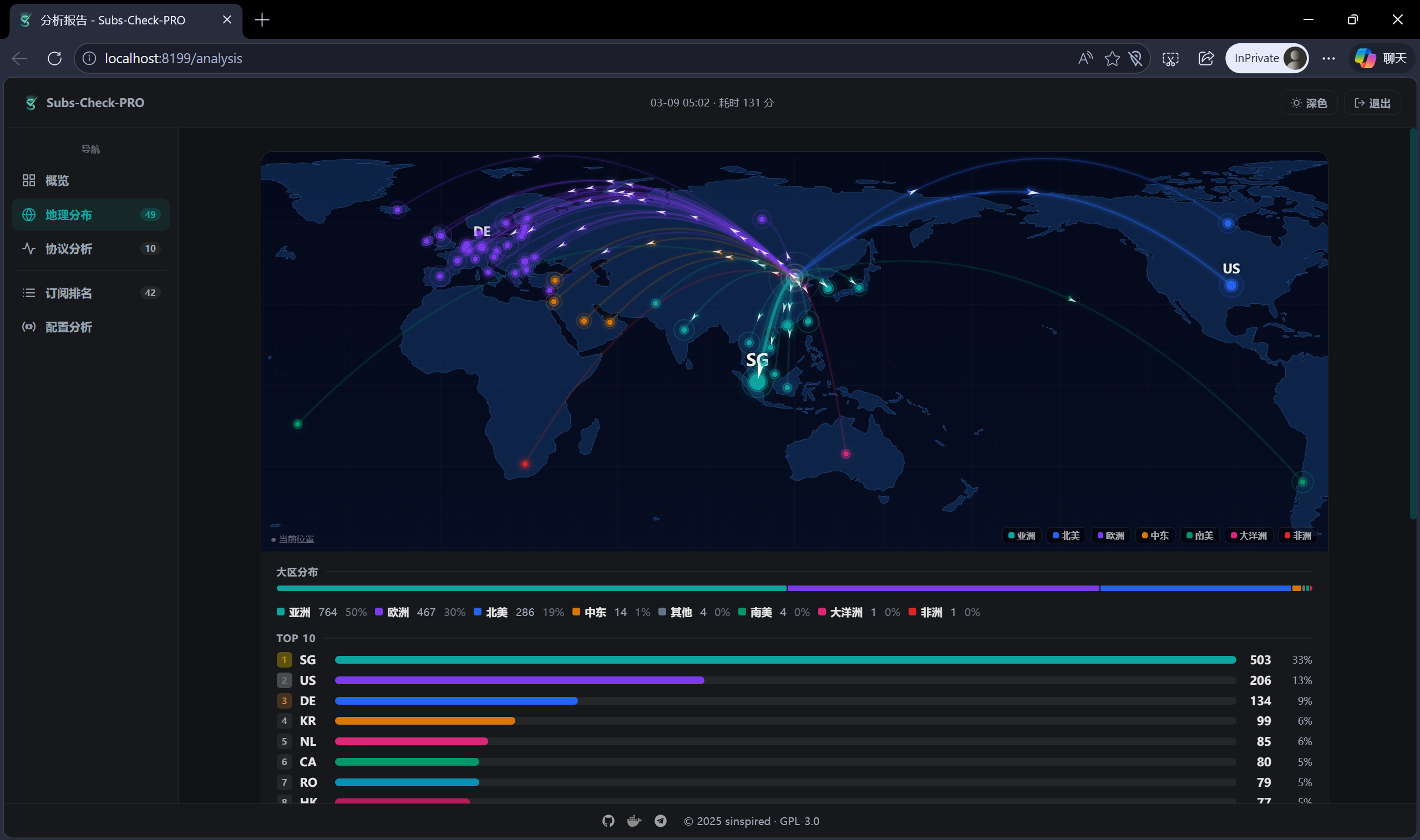Add page to favorites with star icon

tap(1112, 58)
